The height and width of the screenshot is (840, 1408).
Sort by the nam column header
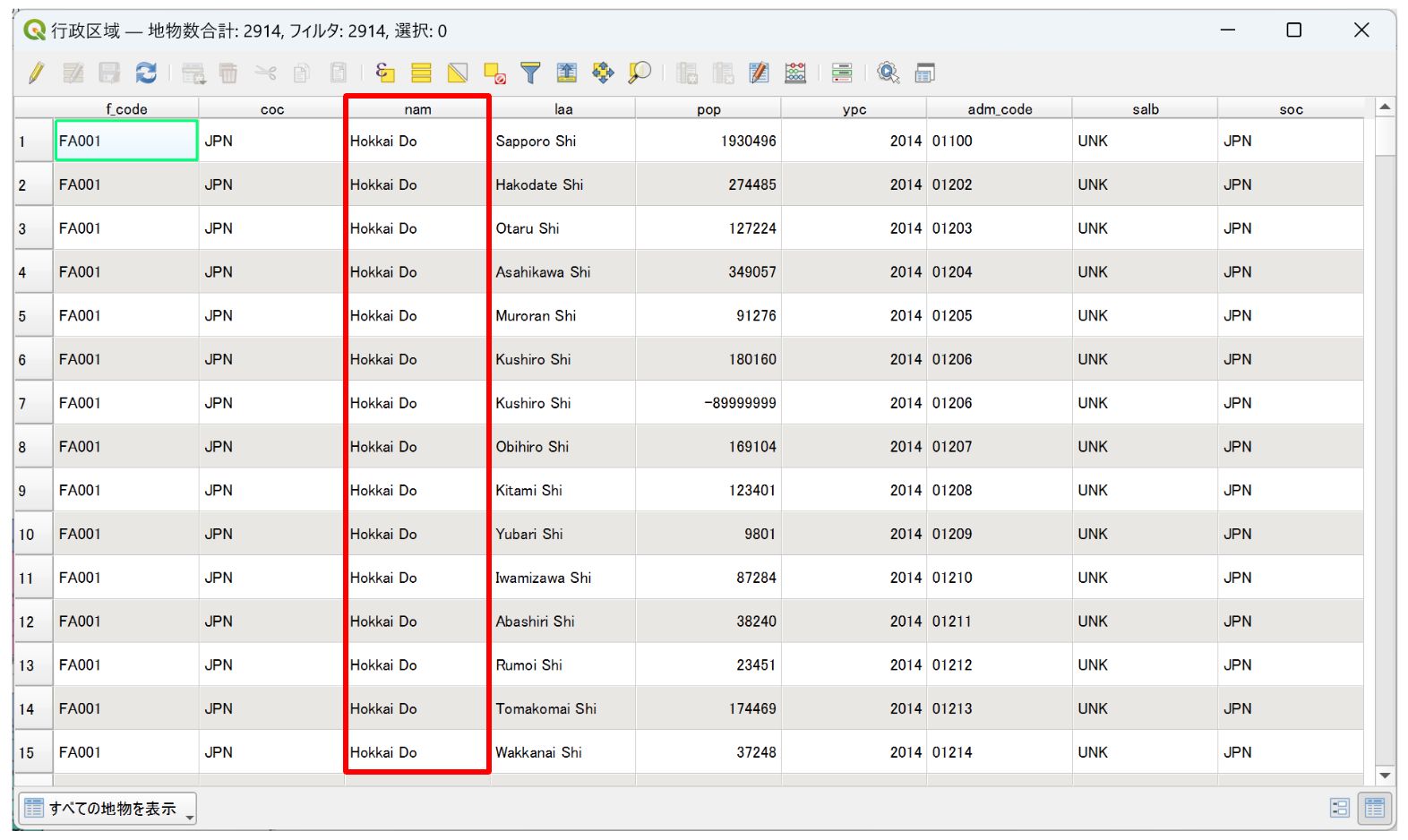(x=417, y=109)
